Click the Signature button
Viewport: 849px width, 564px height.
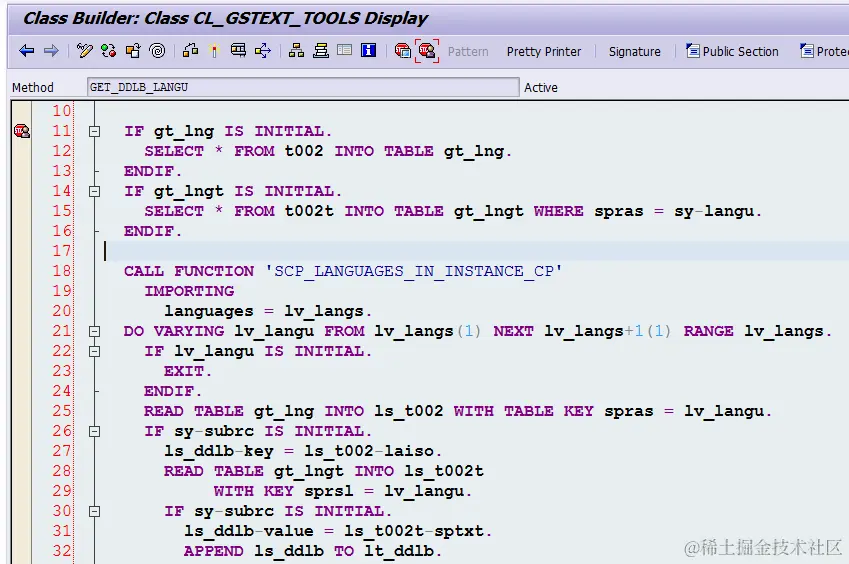click(635, 52)
